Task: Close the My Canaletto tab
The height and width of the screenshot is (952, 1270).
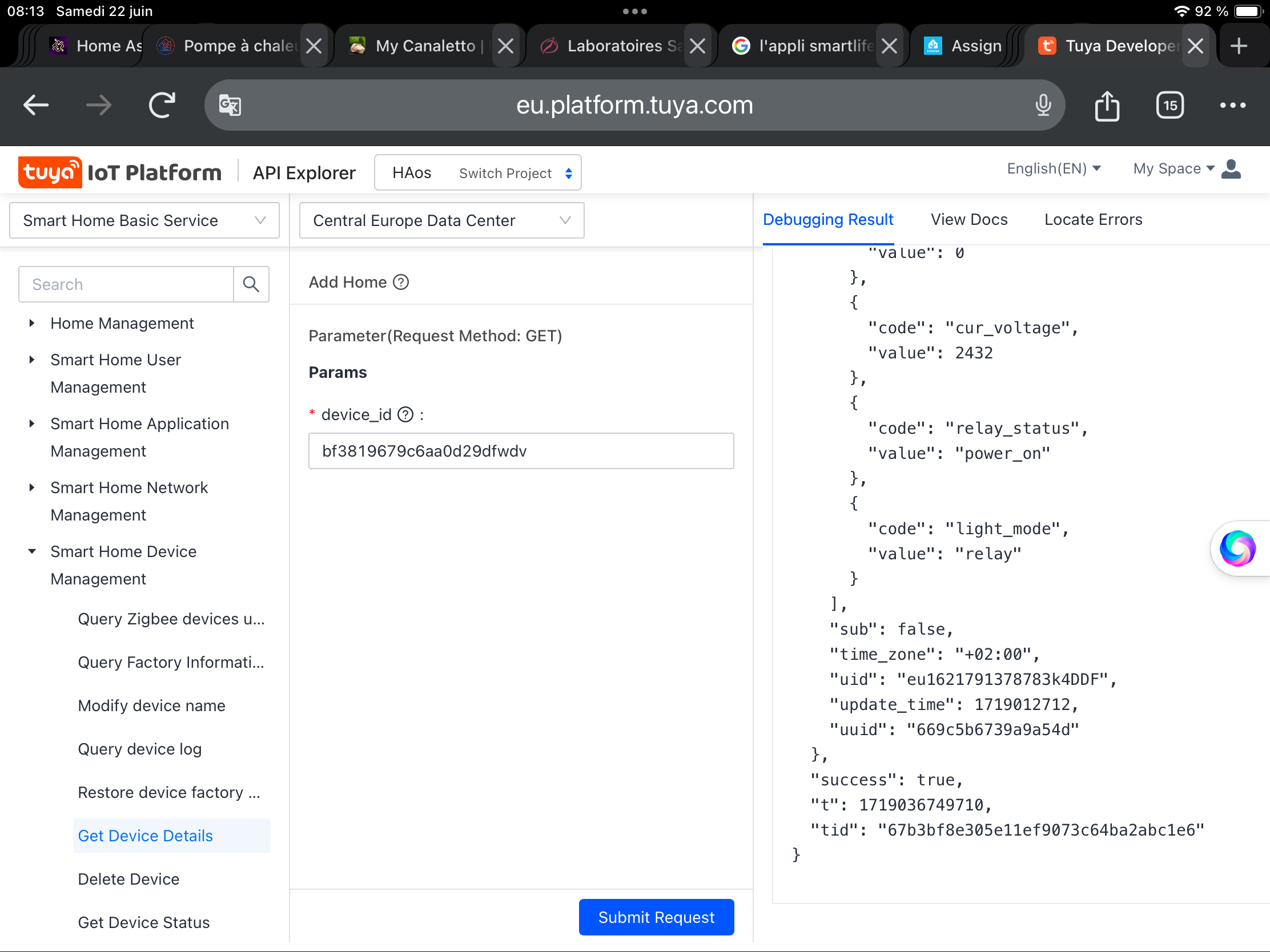Action: [x=506, y=45]
